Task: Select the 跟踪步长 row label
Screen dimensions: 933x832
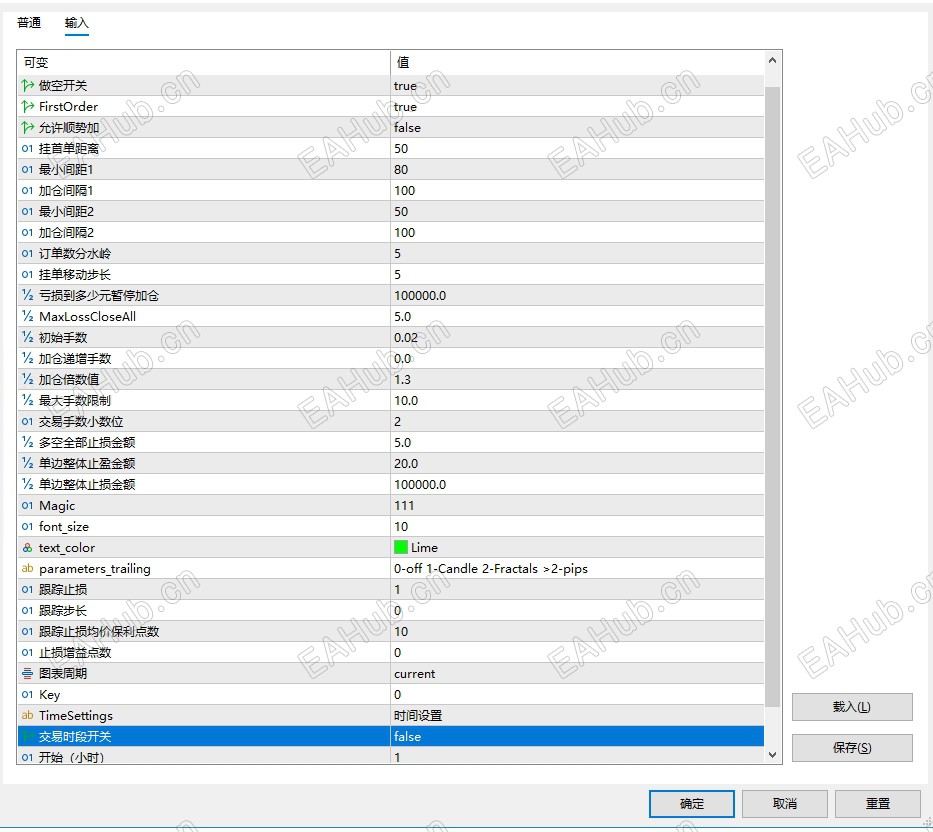Action: point(62,611)
